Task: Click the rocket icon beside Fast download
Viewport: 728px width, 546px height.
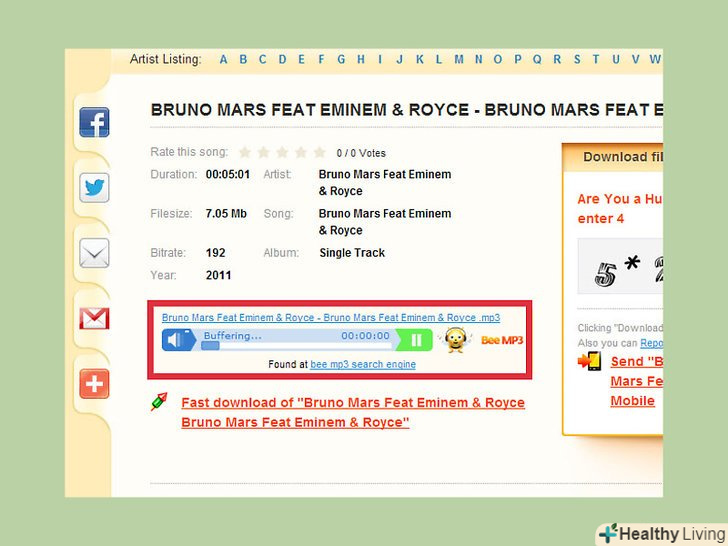Action: pyautogui.click(x=159, y=402)
